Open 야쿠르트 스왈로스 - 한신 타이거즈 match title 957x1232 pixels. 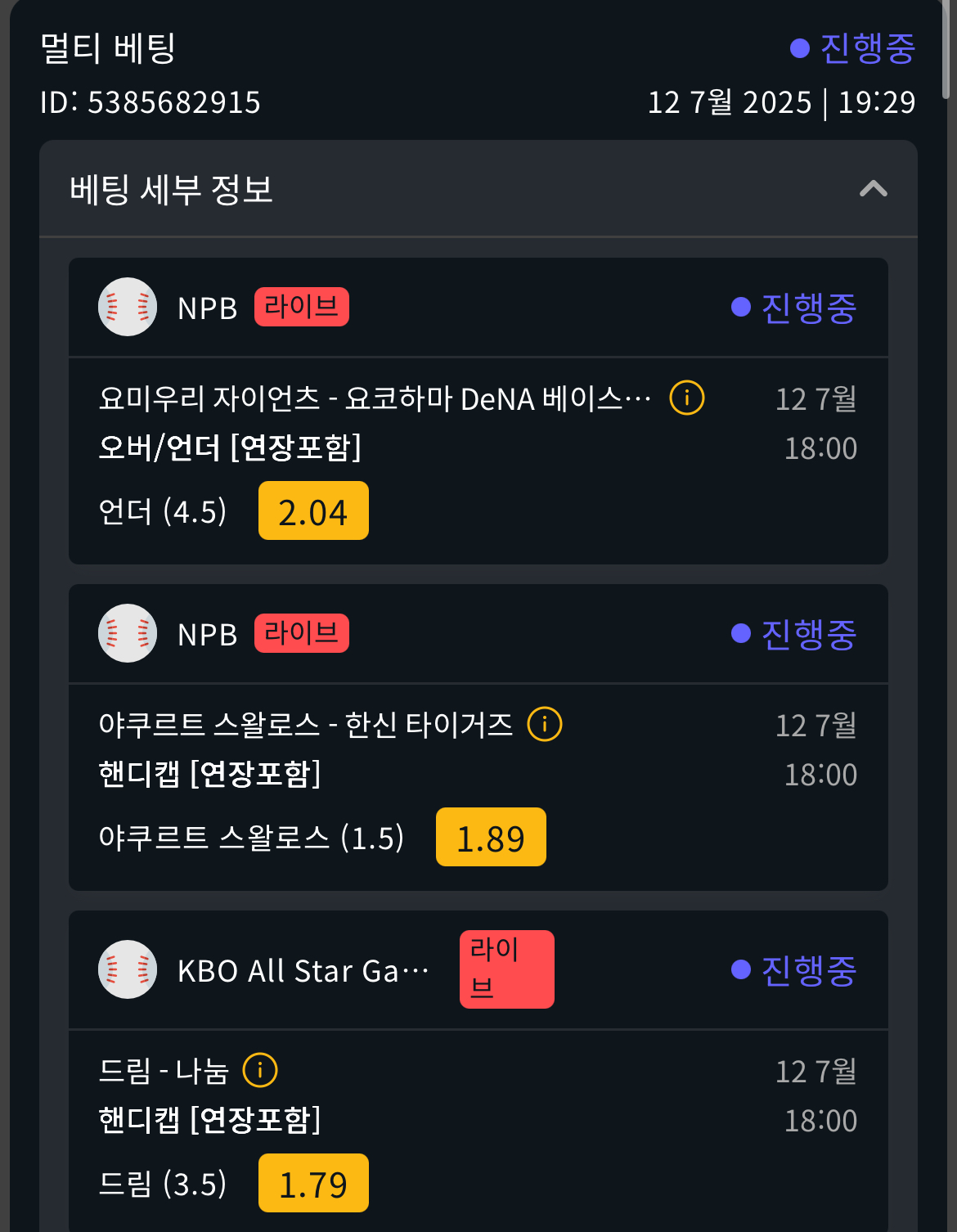point(306,724)
